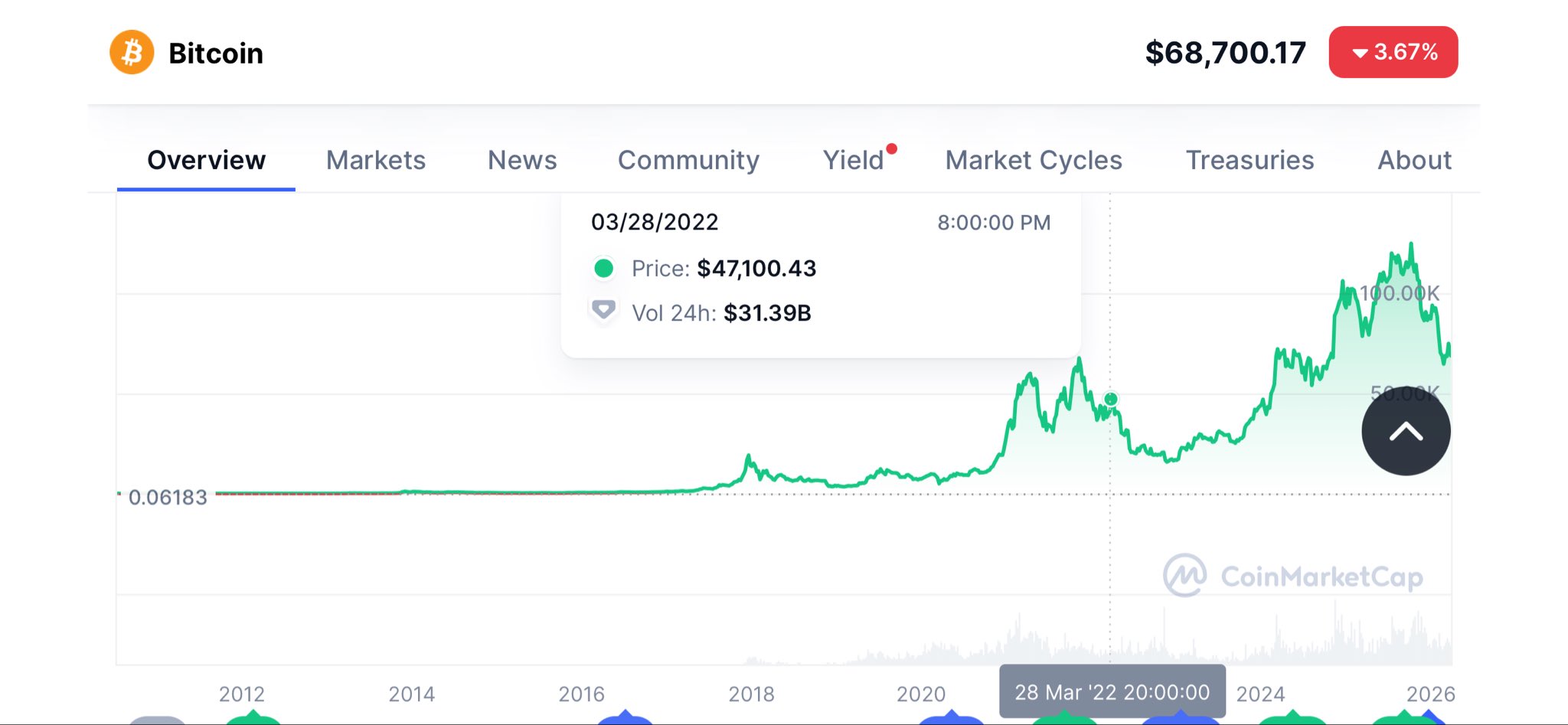
Task: Click the orange Bitcoin logo icon
Action: [x=132, y=53]
